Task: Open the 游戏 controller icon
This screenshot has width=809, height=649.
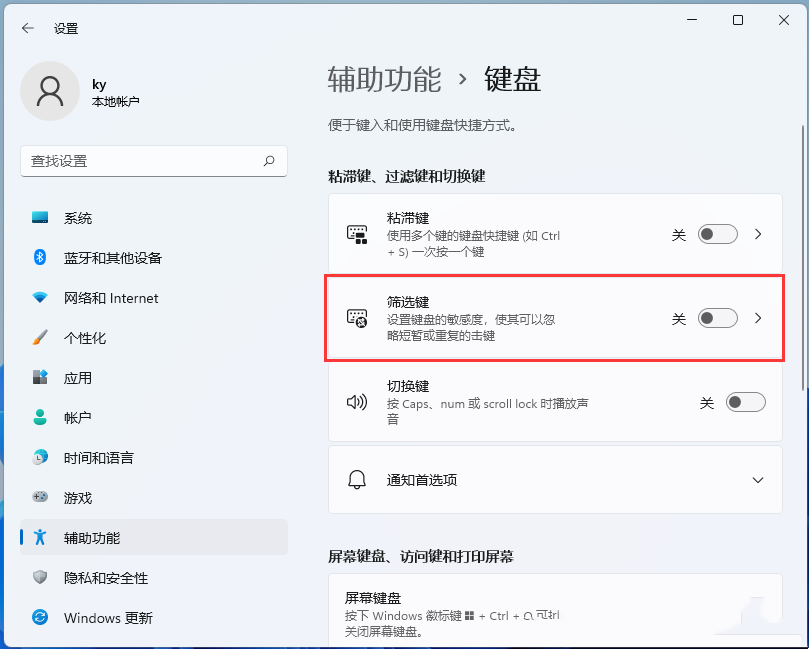Action: pyautogui.click(x=40, y=497)
